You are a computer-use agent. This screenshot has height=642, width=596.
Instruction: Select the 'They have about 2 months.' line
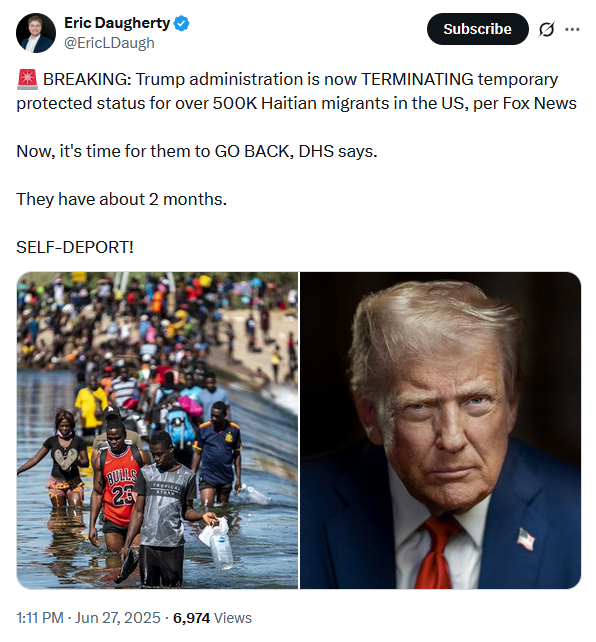point(122,199)
